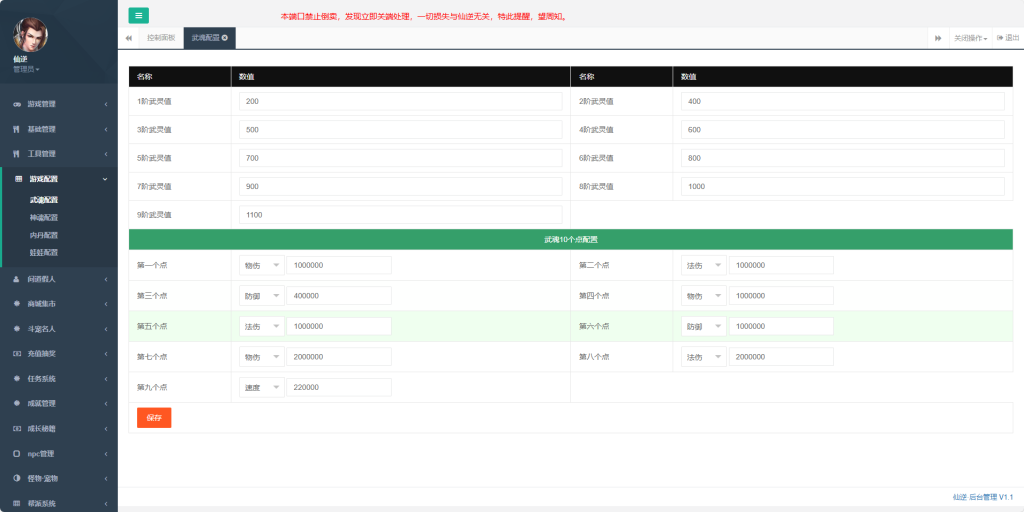Click the 8阶武灵值 input showing 1000
This screenshot has width=1024, height=512.
pyautogui.click(x=842, y=186)
